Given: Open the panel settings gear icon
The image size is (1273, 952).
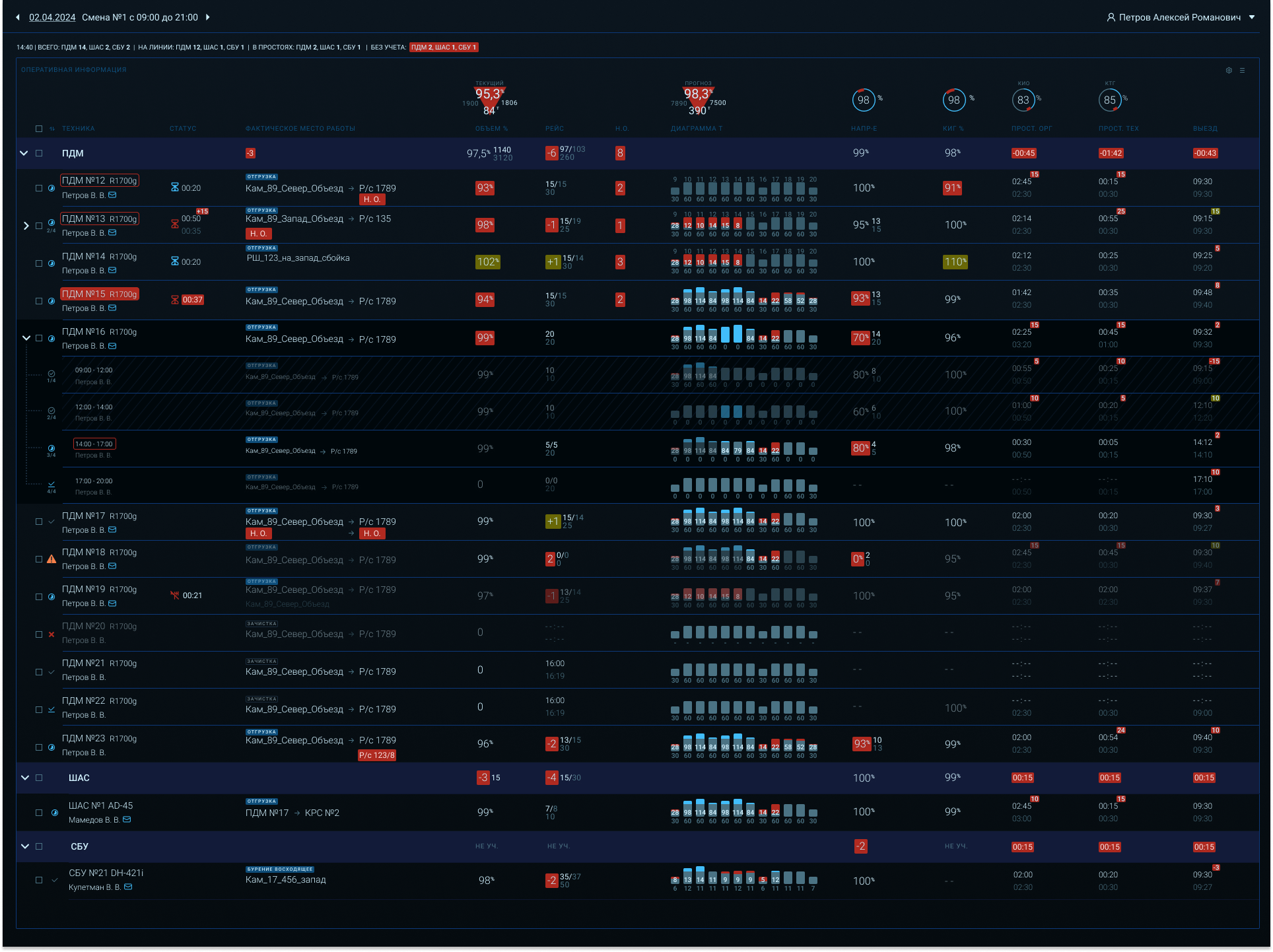Looking at the screenshot, I should pyautogui.click(x=1229, y=70).
